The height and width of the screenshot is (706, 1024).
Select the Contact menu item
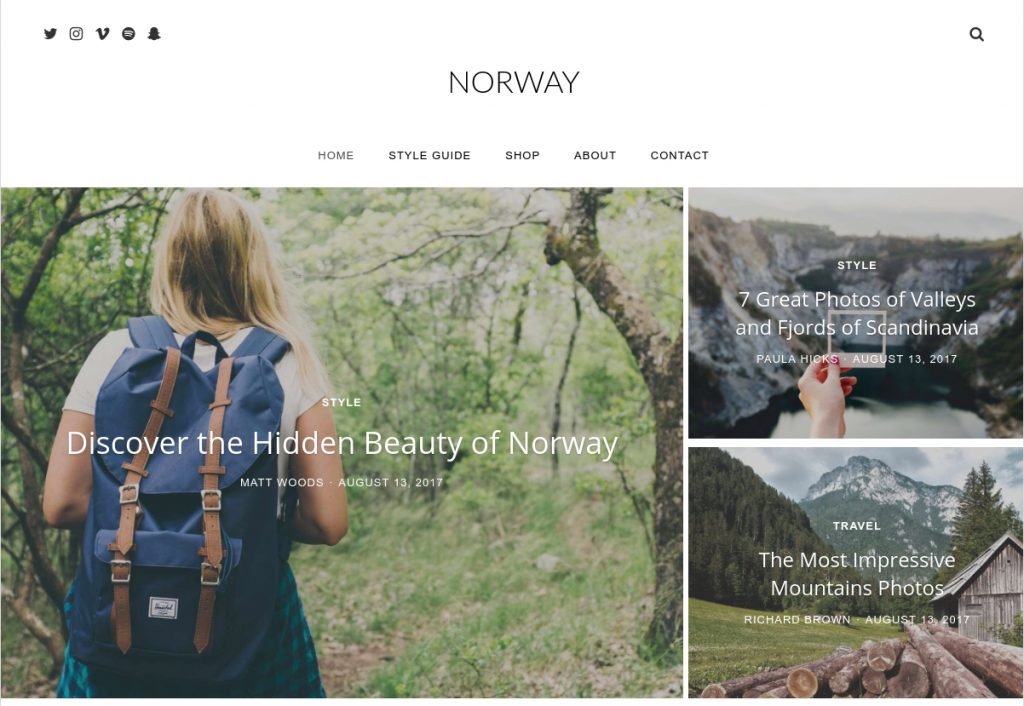tap(679, 155)
